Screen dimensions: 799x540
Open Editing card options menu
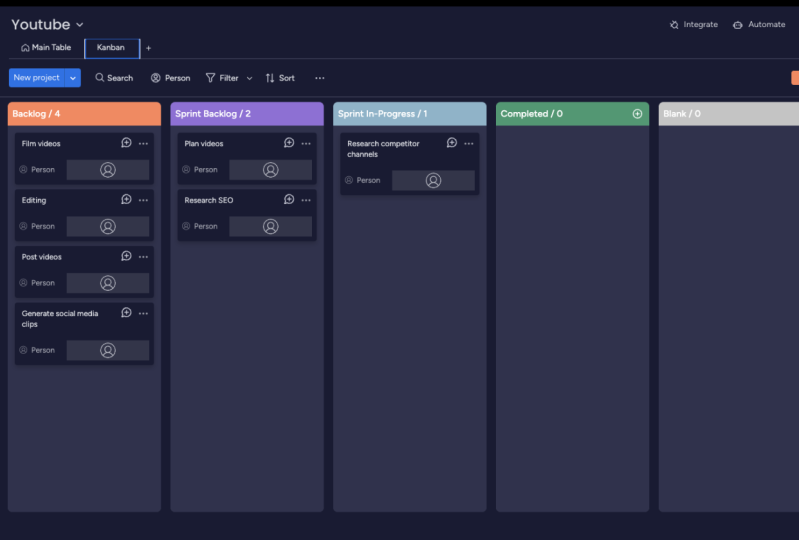(x=143, y=200)
